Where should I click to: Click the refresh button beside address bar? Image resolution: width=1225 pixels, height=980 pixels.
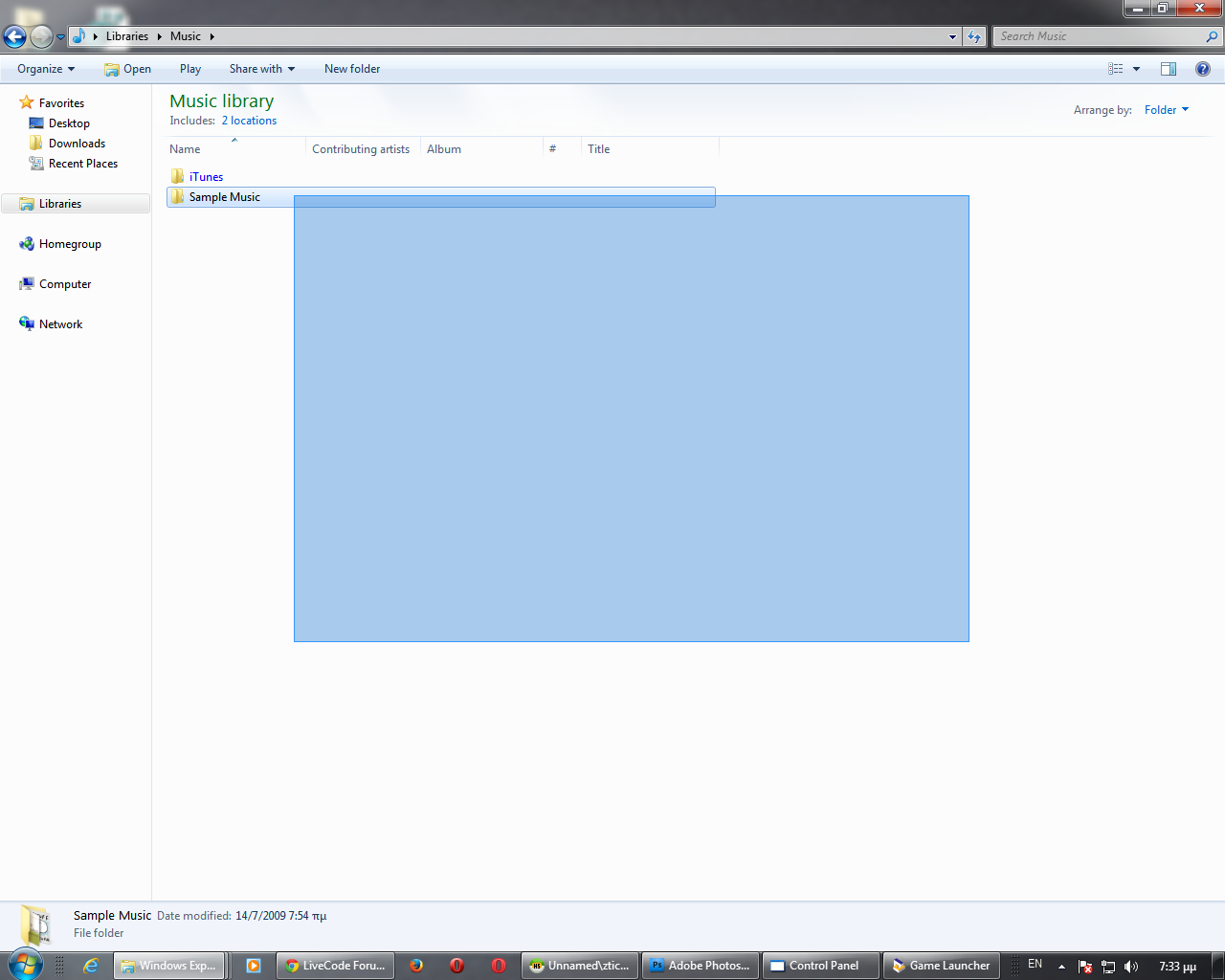click(974, 36)
